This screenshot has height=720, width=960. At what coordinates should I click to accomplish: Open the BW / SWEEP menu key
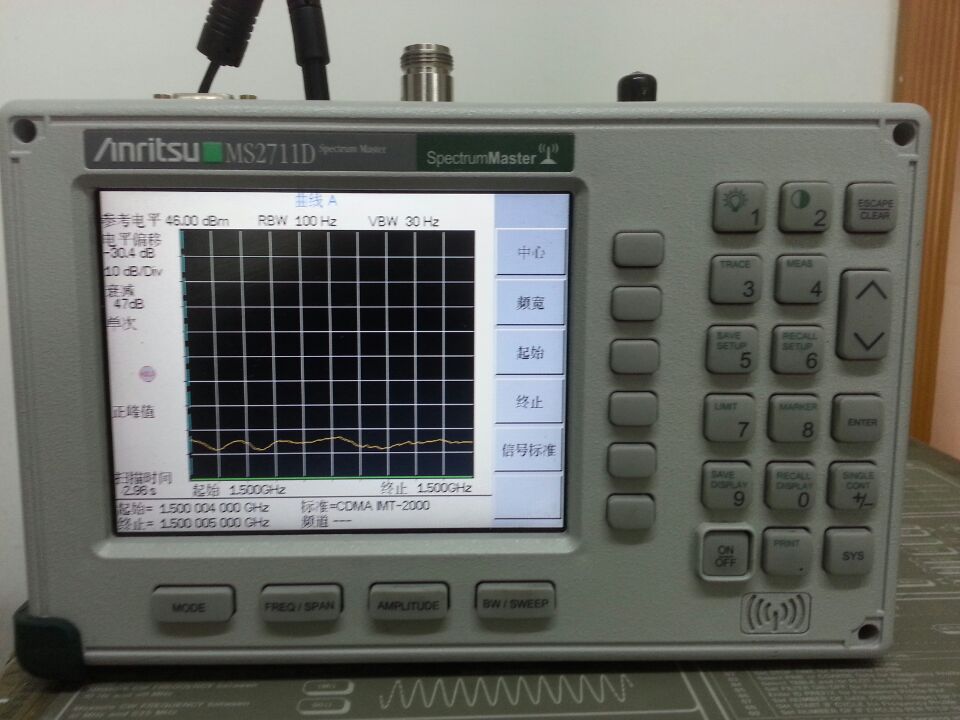pyautogui.click(x=516, y=602)
